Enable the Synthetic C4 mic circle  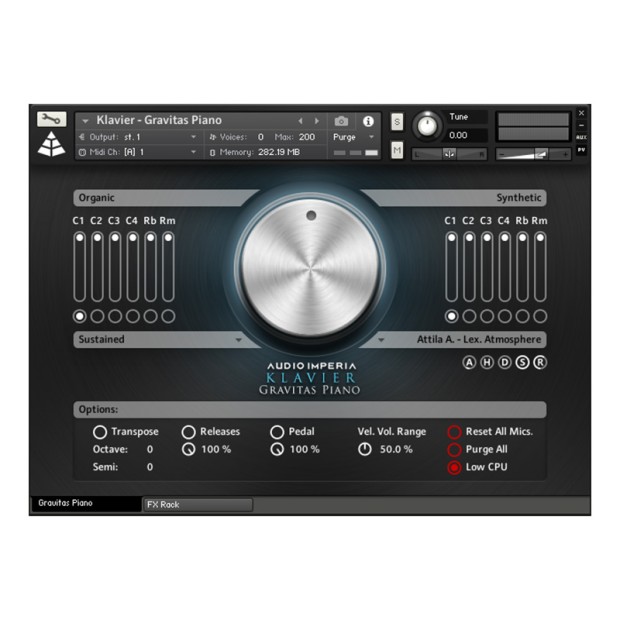pyautogui.click(x=505, y=316)
